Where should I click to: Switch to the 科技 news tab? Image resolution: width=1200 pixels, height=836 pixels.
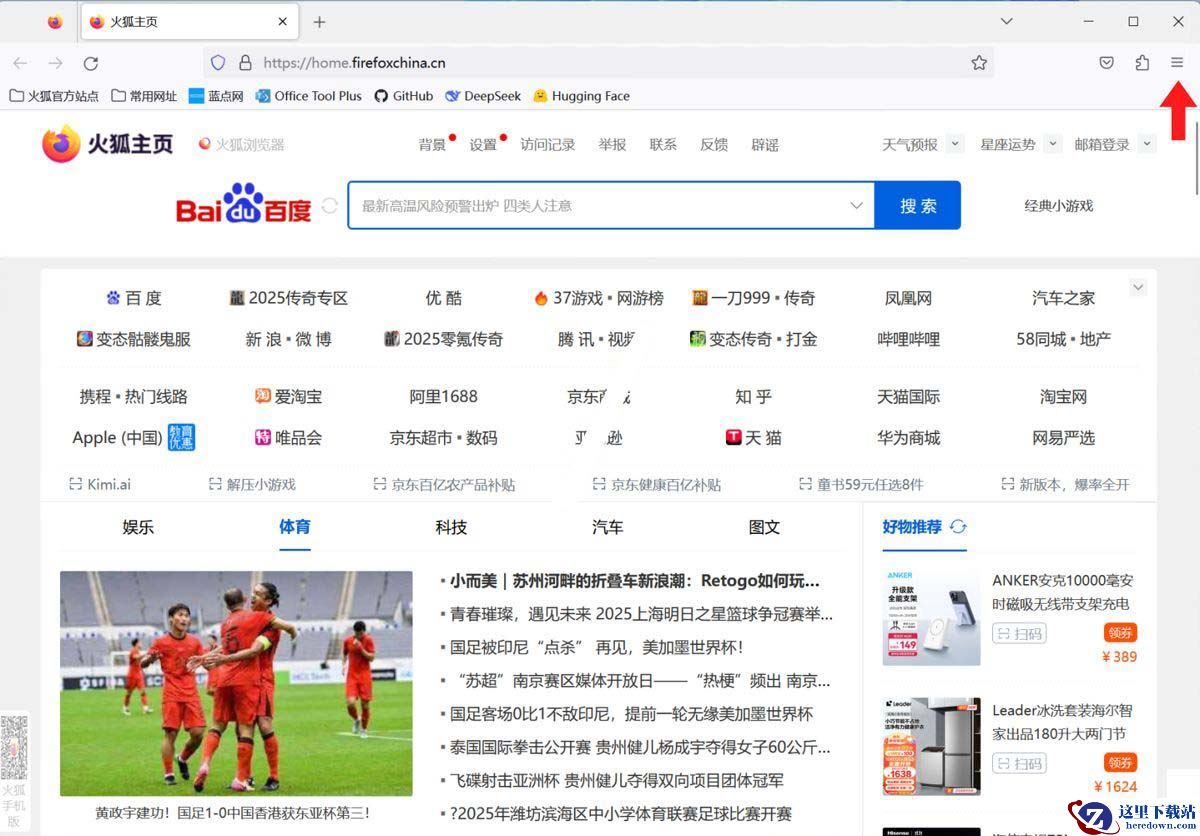[451, 527]
